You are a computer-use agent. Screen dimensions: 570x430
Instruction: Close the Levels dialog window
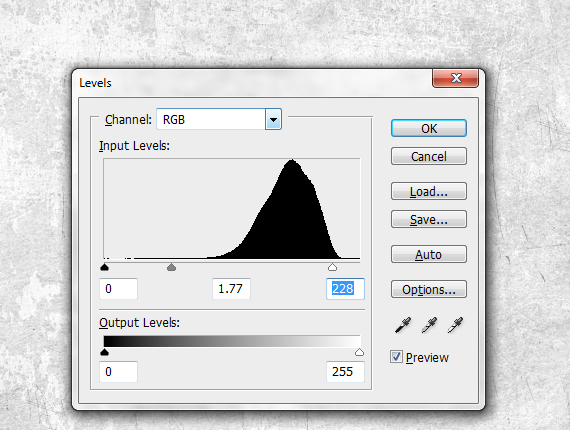(455, 78)
